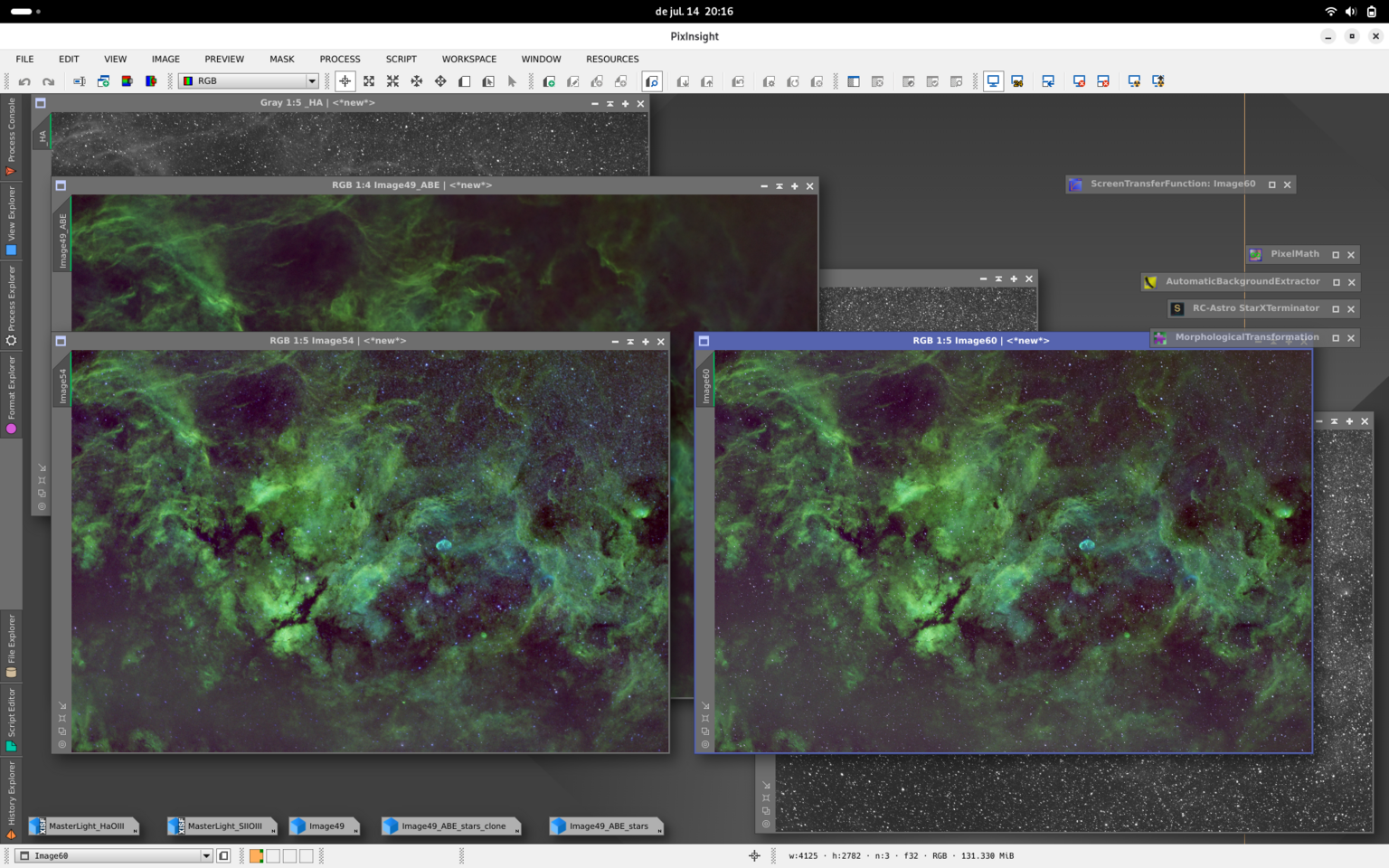This screenshot has width=1389, height=868.
Task: Open the IMAGE menu
Action: (165, 59)
